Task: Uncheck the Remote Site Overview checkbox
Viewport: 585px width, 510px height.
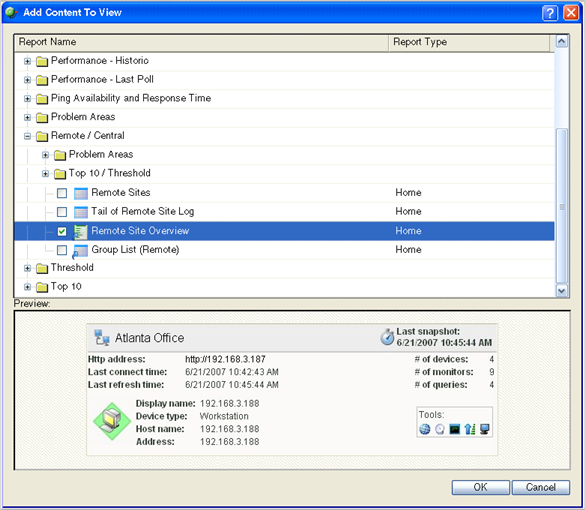Action: click(x=62, y=231)
